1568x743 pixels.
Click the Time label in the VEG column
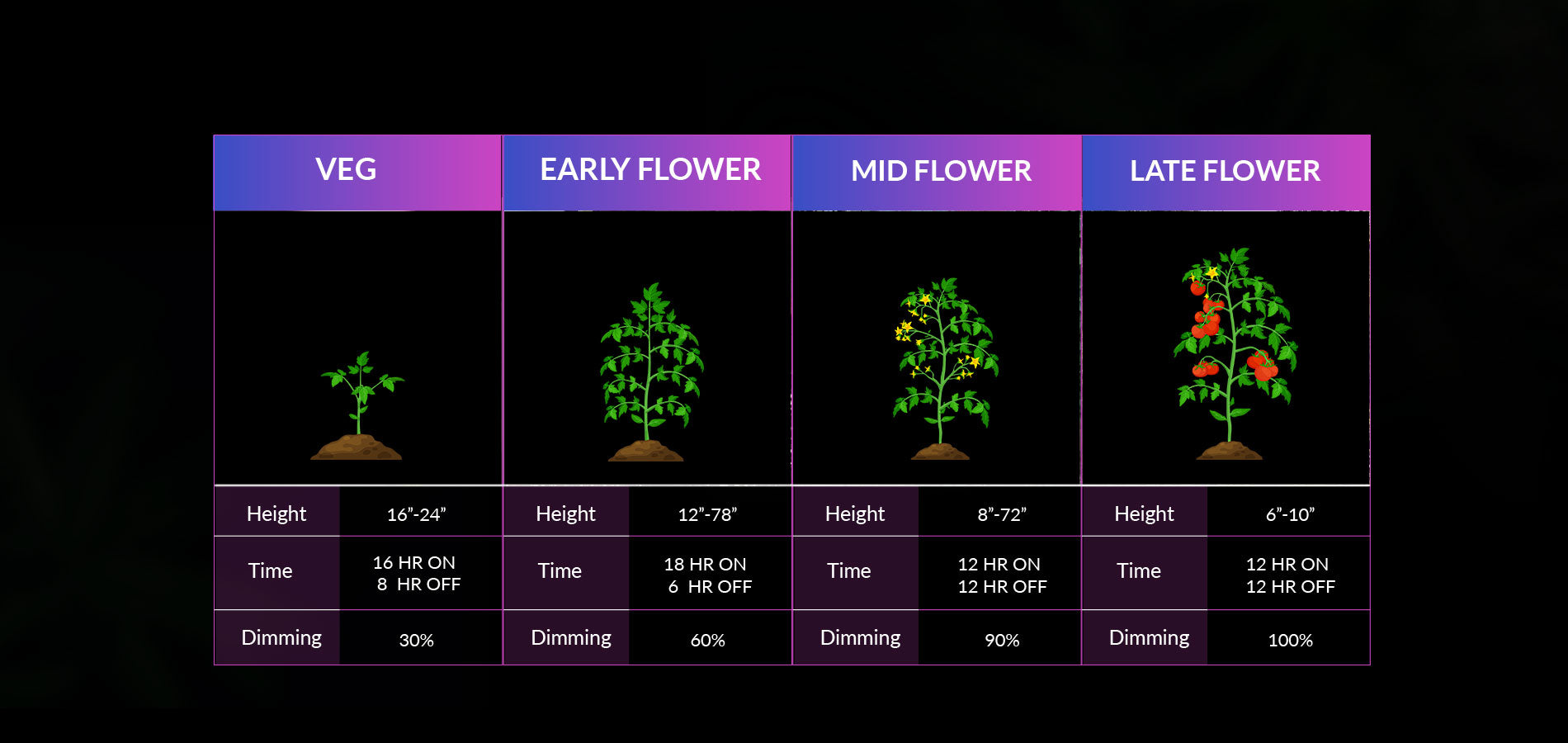271,571
